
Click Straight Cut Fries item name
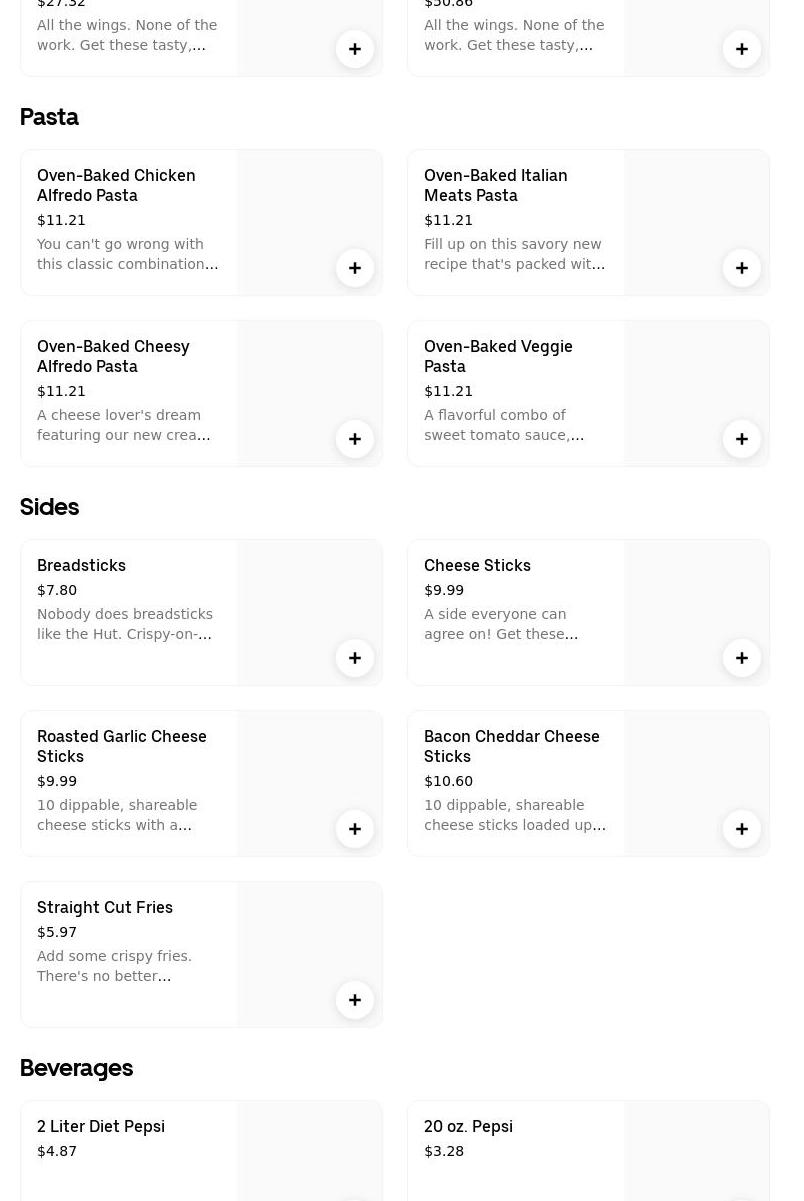coord(105,907)
